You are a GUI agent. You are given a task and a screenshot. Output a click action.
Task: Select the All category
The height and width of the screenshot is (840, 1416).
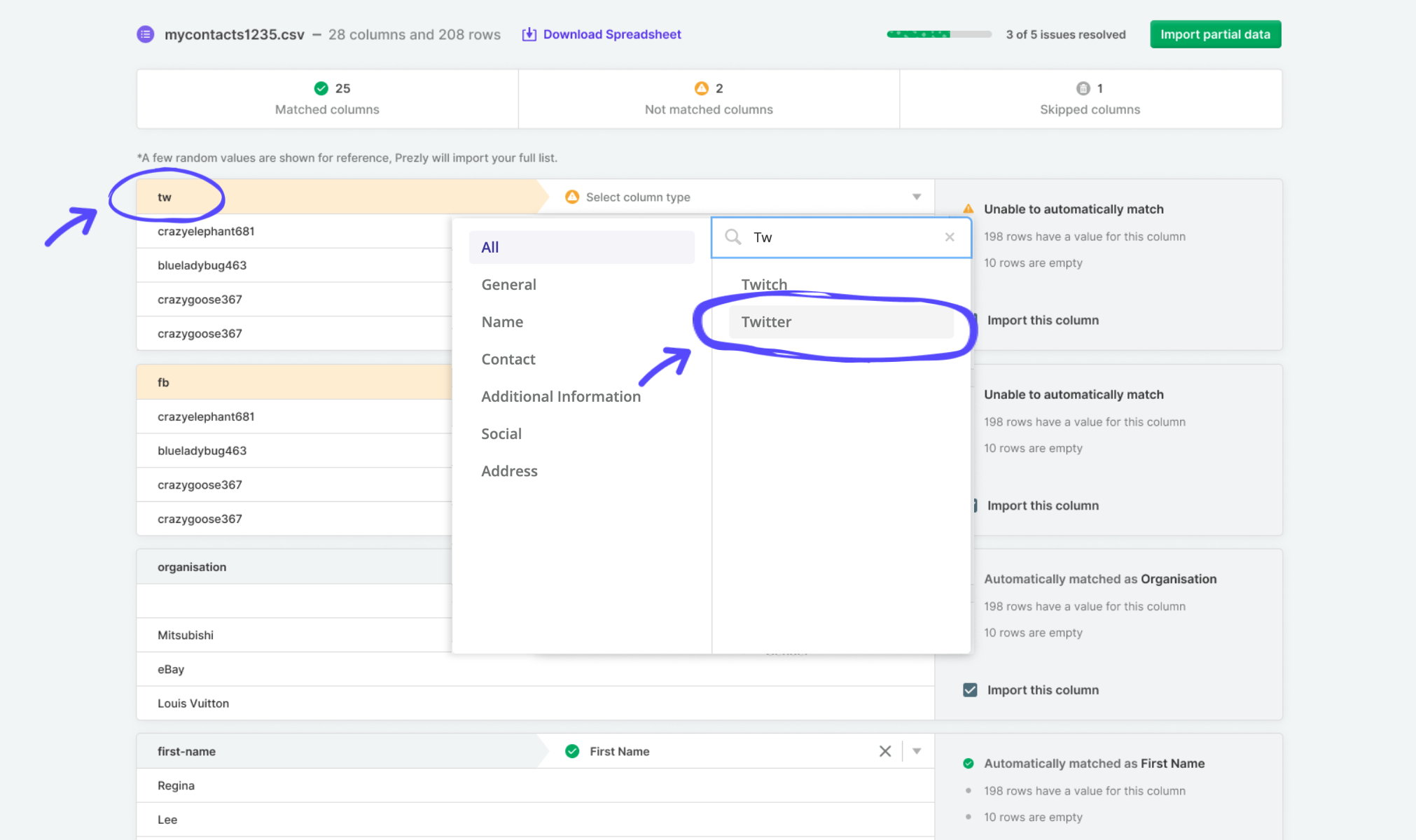[x=581, y=247]
